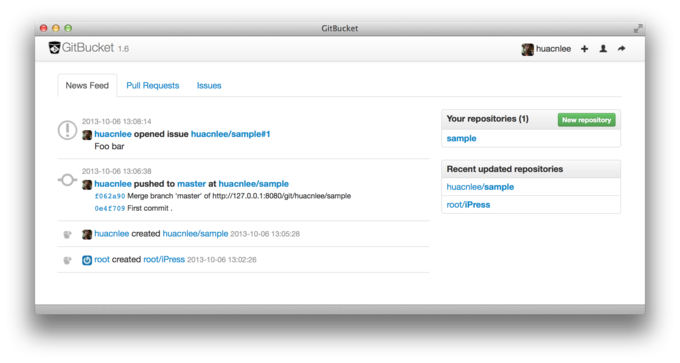The image size is (680, 363).
Task: Open account settings person icon
Action: (603, 49)
